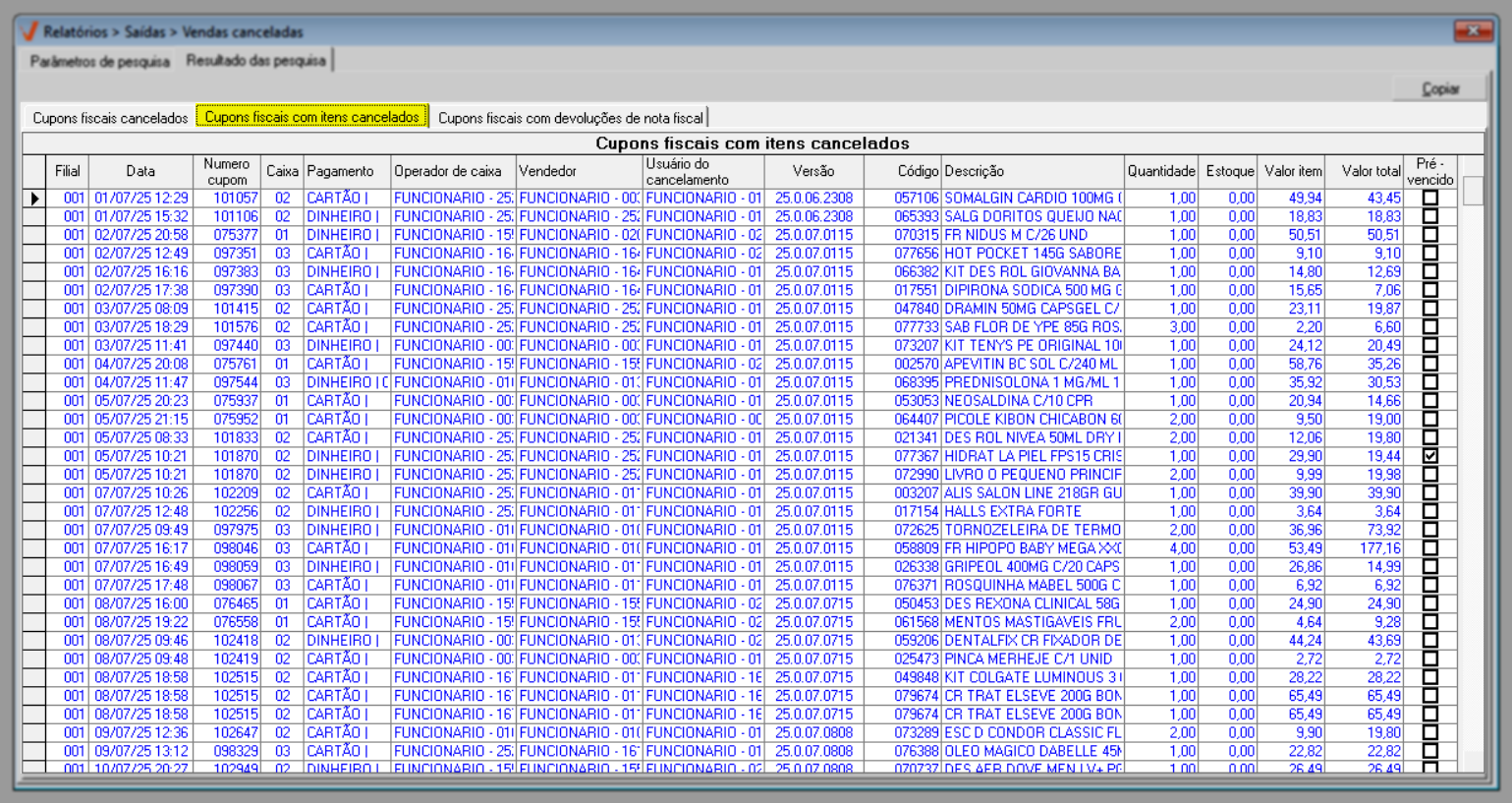The height and width of the screenshot is (803, 1512).
Task: Switch to Cupons fiscais cancelados tab
Action: point(110,118)
